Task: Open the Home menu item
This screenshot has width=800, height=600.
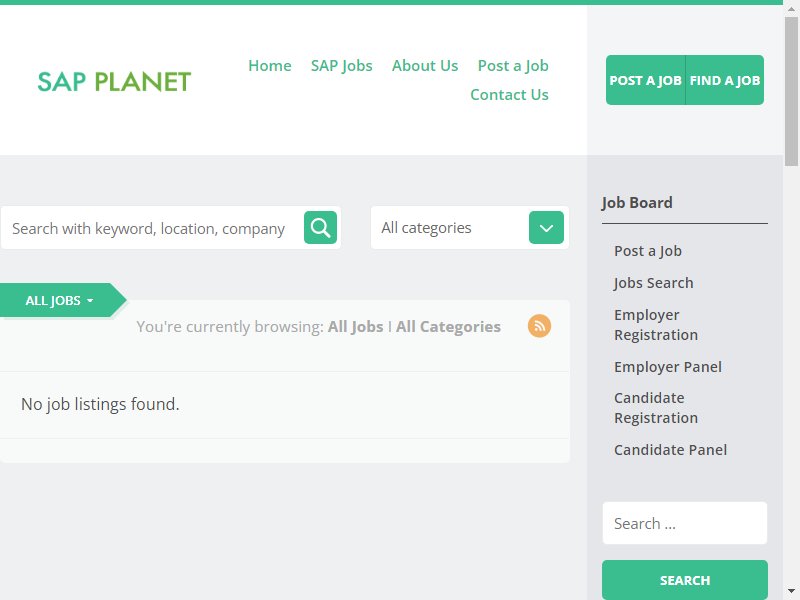Action: coord(270,66)
